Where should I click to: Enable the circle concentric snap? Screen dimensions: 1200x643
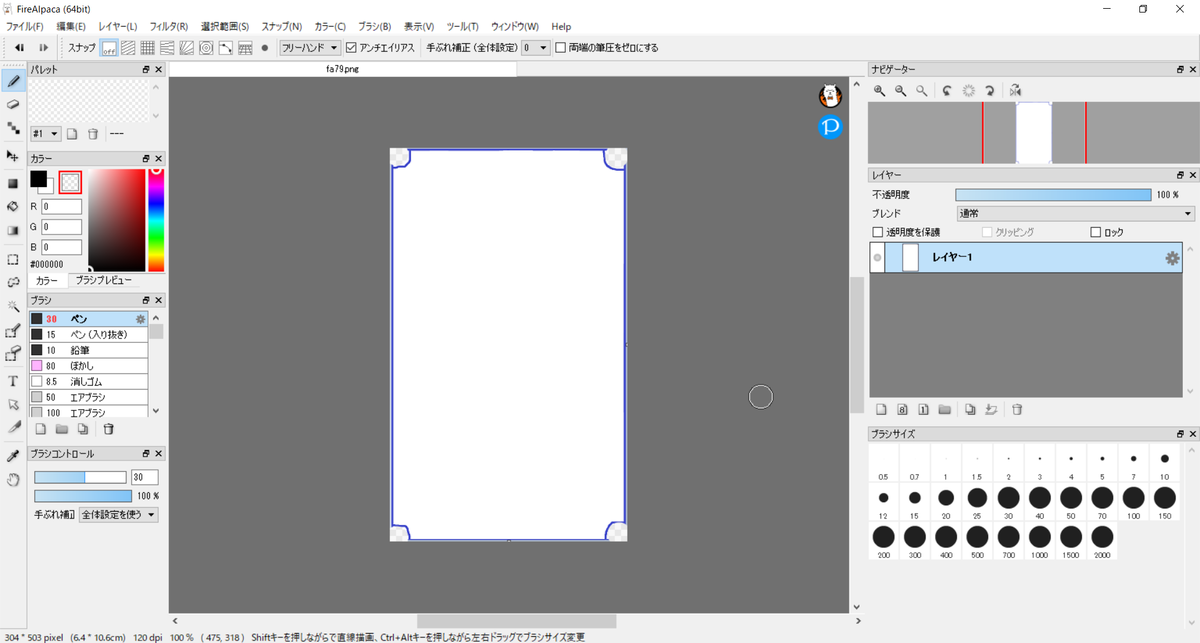click(206, 47)
